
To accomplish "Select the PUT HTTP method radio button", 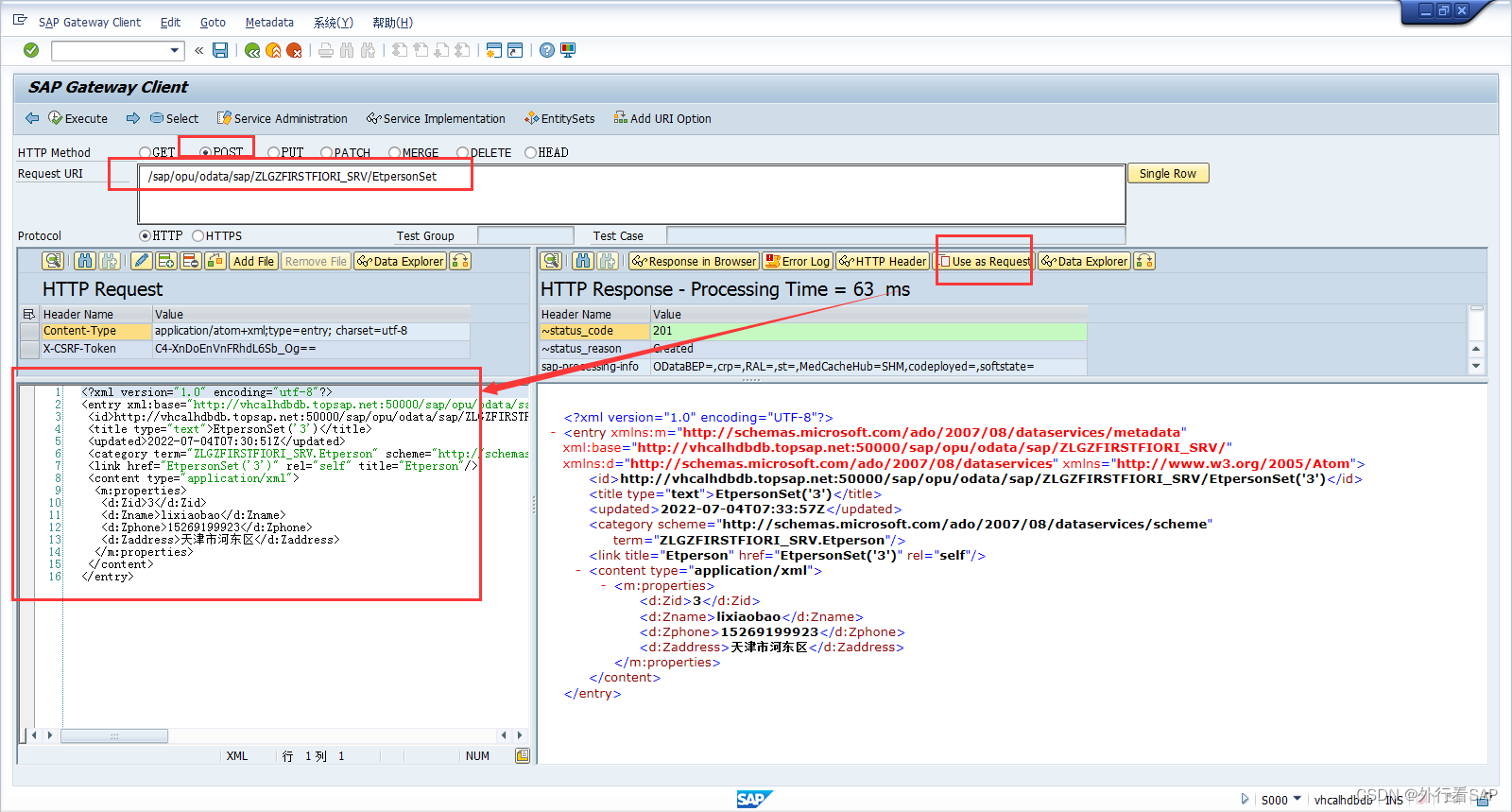I will pyautogui.click(x=273, y=152).
